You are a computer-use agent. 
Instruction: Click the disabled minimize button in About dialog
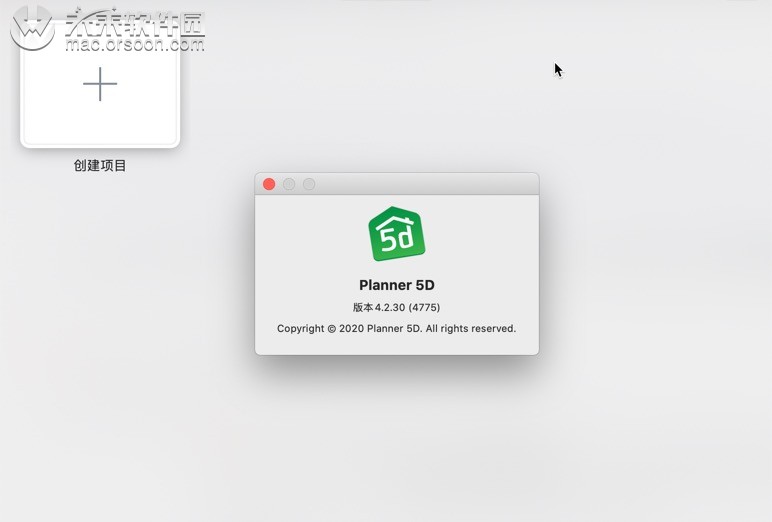[289, 184]
